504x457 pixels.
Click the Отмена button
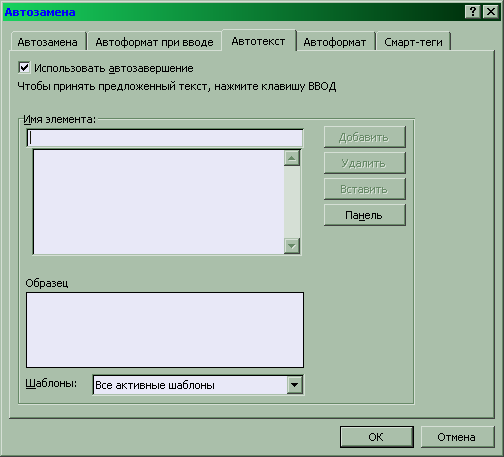457,437
